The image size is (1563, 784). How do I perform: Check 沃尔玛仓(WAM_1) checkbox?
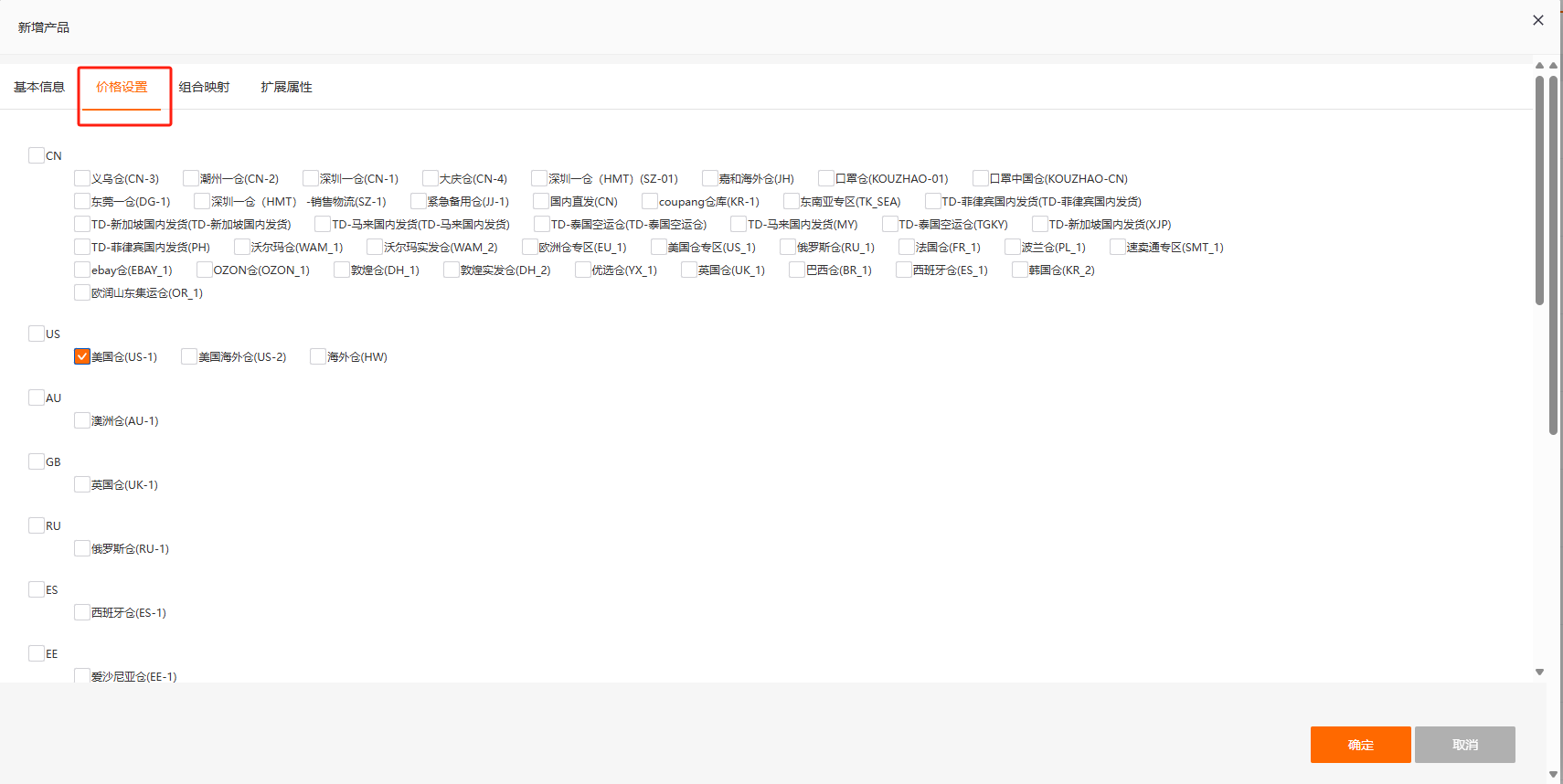tap(242, 247)
